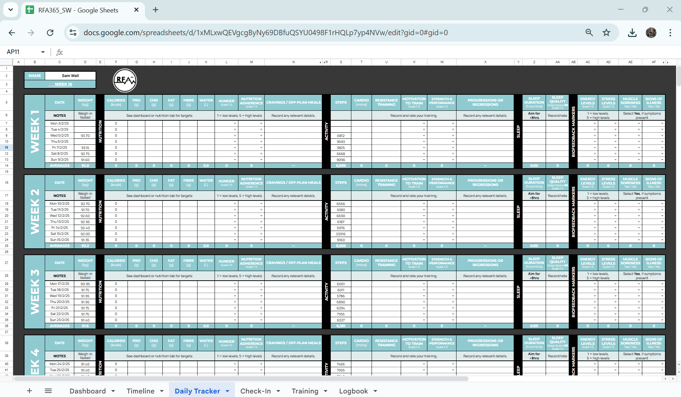The height and width of the screenshot is (397, 681).
Task: Select the Week 2 CARDIO header cell
Action: click(x=361, y=182)
